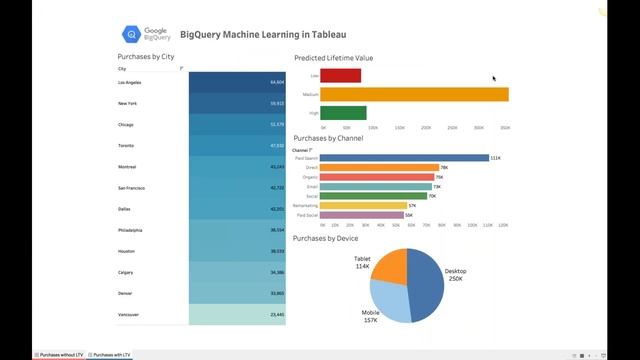Click the 'New York' city row label
This screenshot has height=360, width=640.
tap(127, 104)
